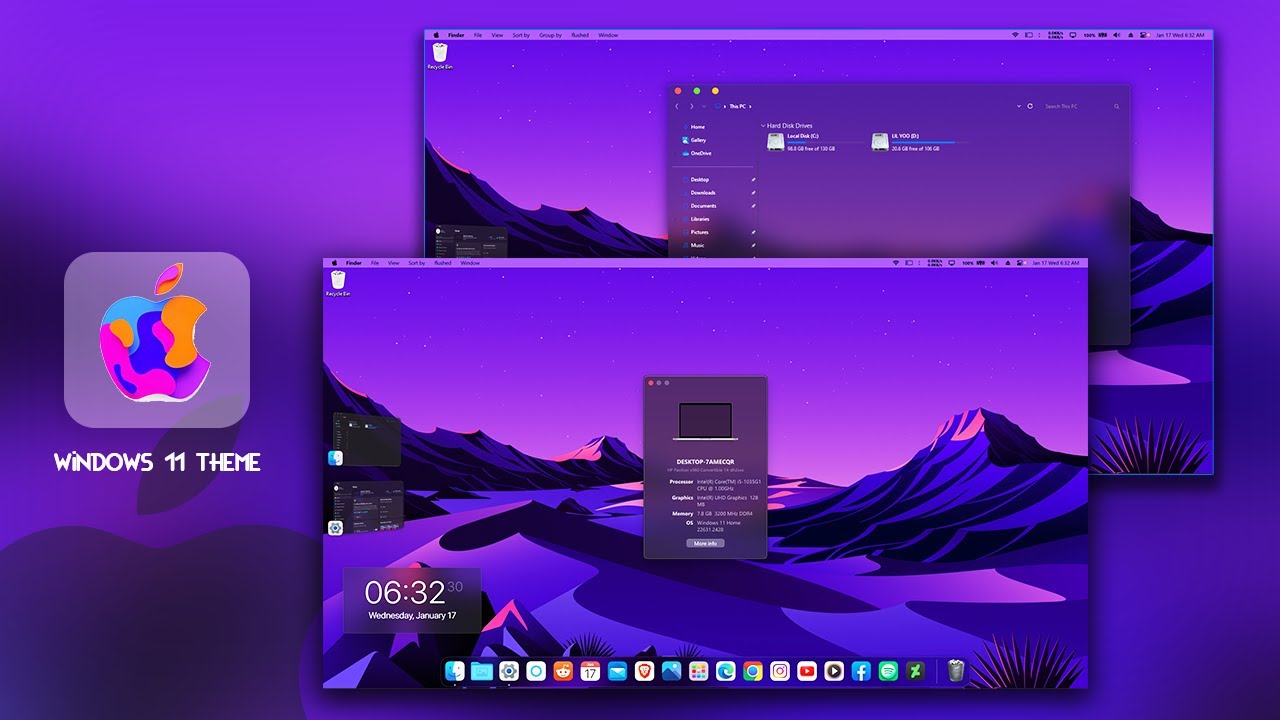Screen dimensions: 1280x720
Task: Unpin Desktop from the explorer sidebar
Action: click(x=753, y=180)
